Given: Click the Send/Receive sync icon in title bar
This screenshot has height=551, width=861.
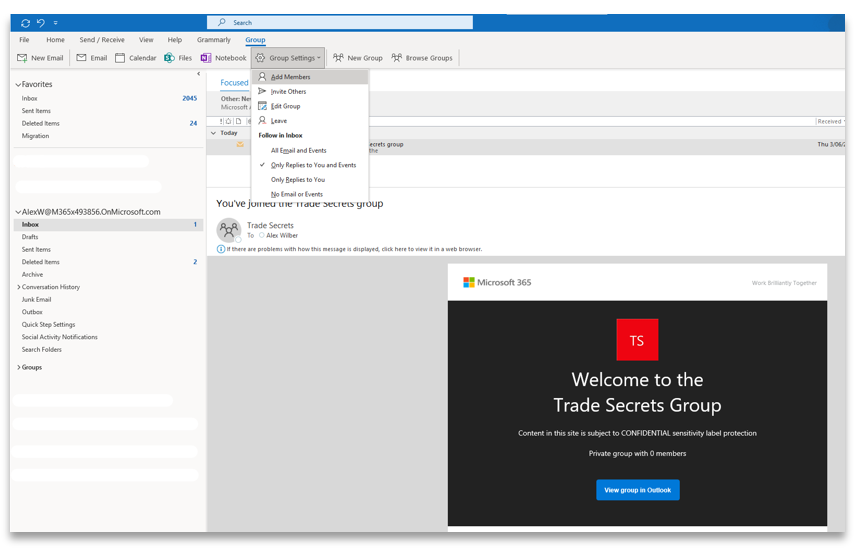Looking at the screenshot, I should [25, 23].
